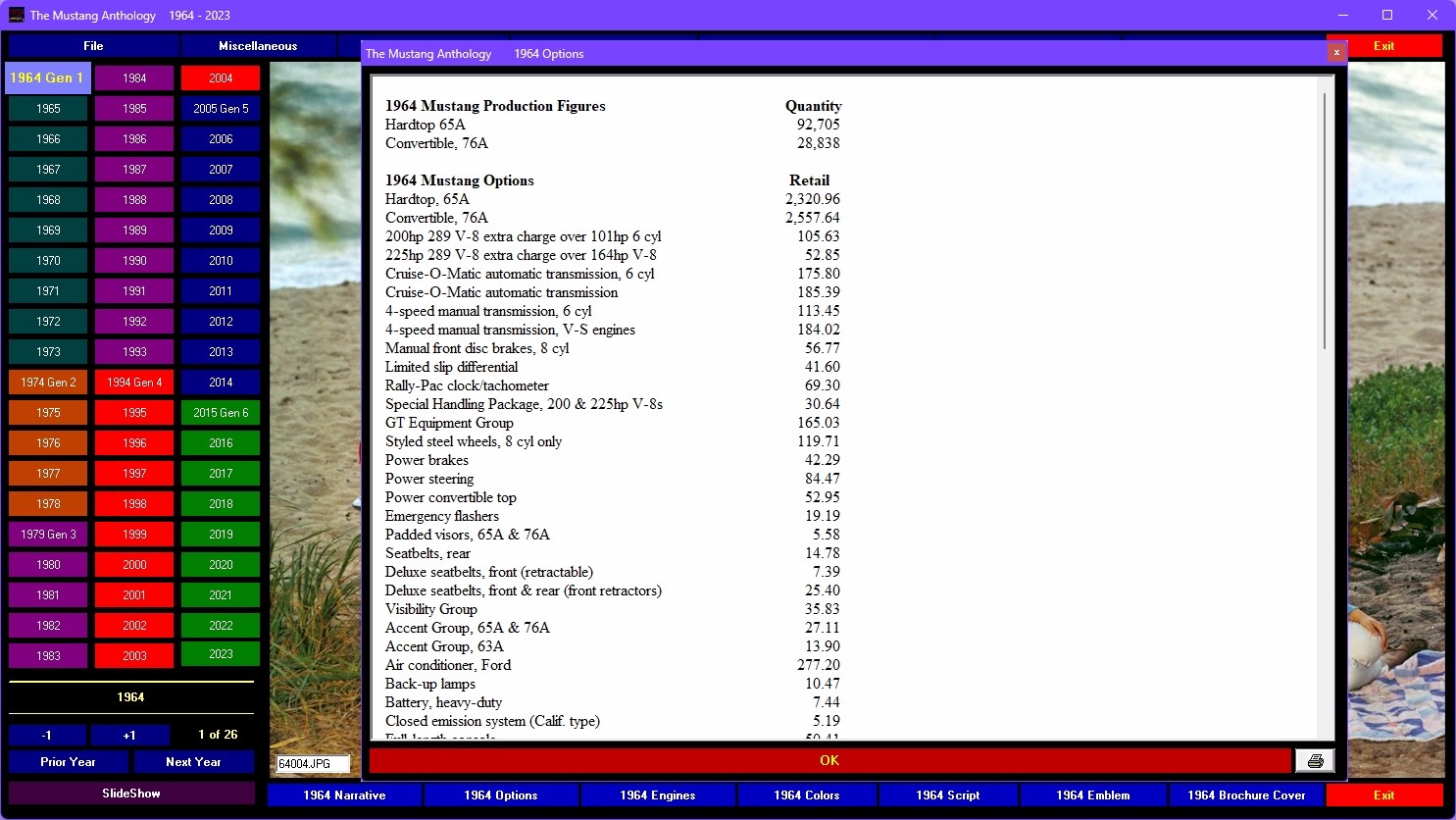Open the 1964 Emblem tab
Image resolution: width=1456 pixels, height=820 pixels.
coord(1093,795)
